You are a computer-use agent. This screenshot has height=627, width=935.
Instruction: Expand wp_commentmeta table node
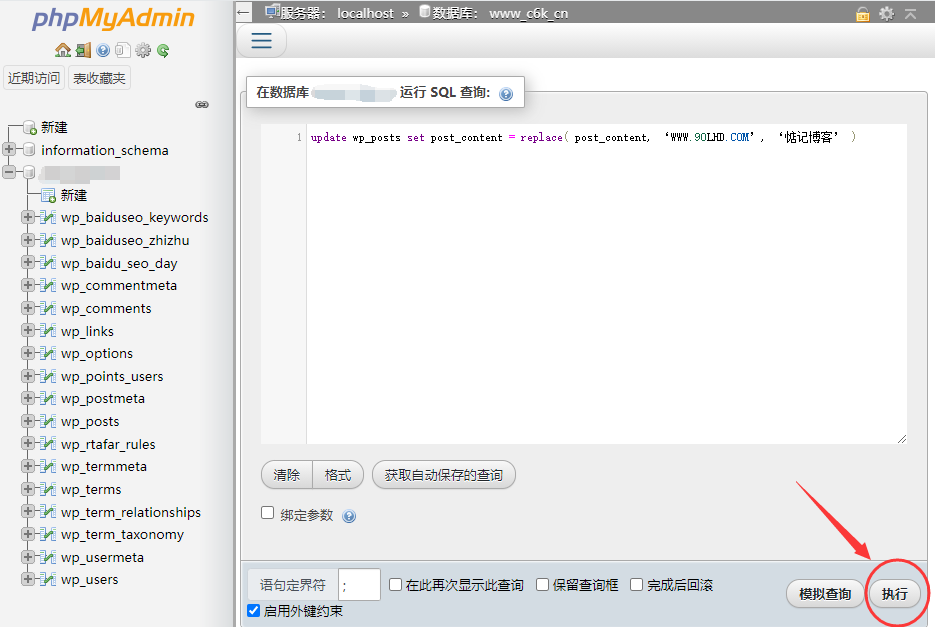click(x=27, y=285)
